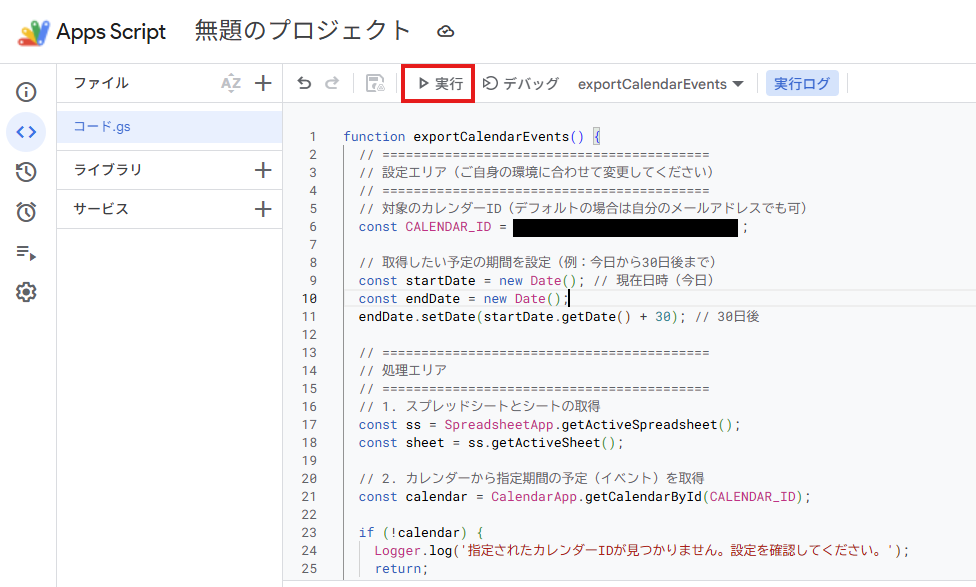Start debugging with デバッグ button
The width and height of the screenshot is (976, 587).
(x=521, y=83)
